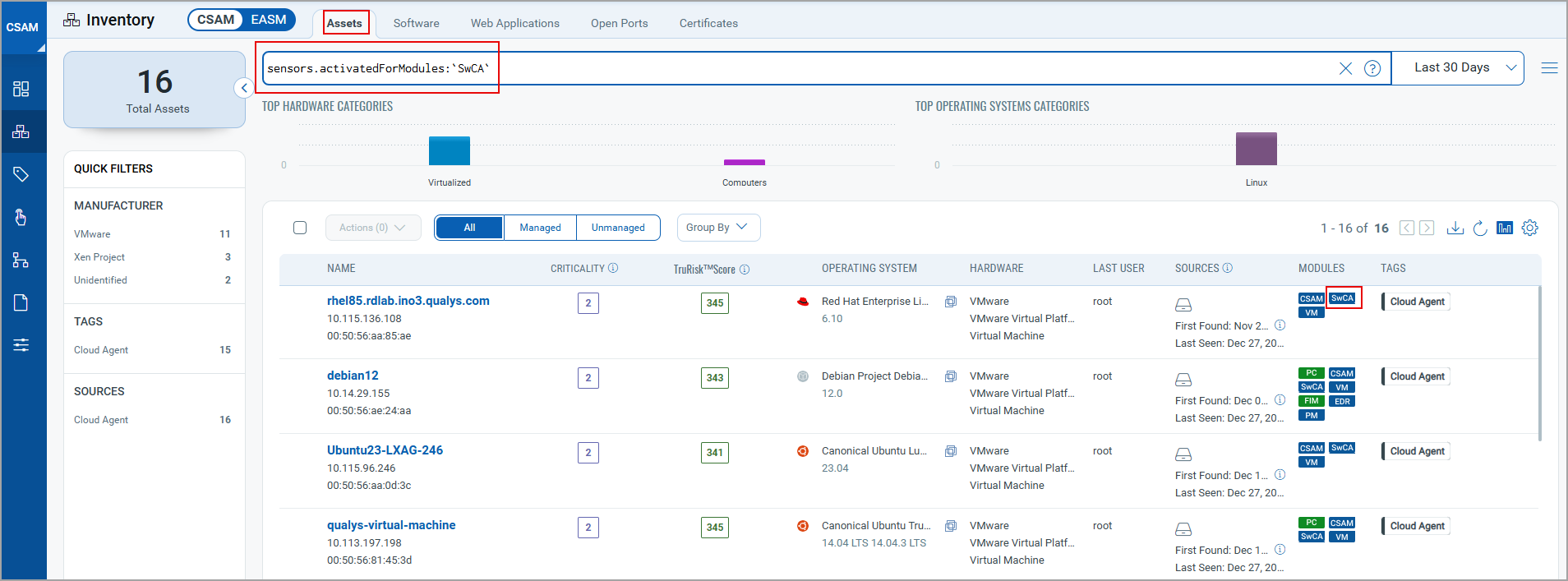Show Criticality column info icon

pos(613,268)
